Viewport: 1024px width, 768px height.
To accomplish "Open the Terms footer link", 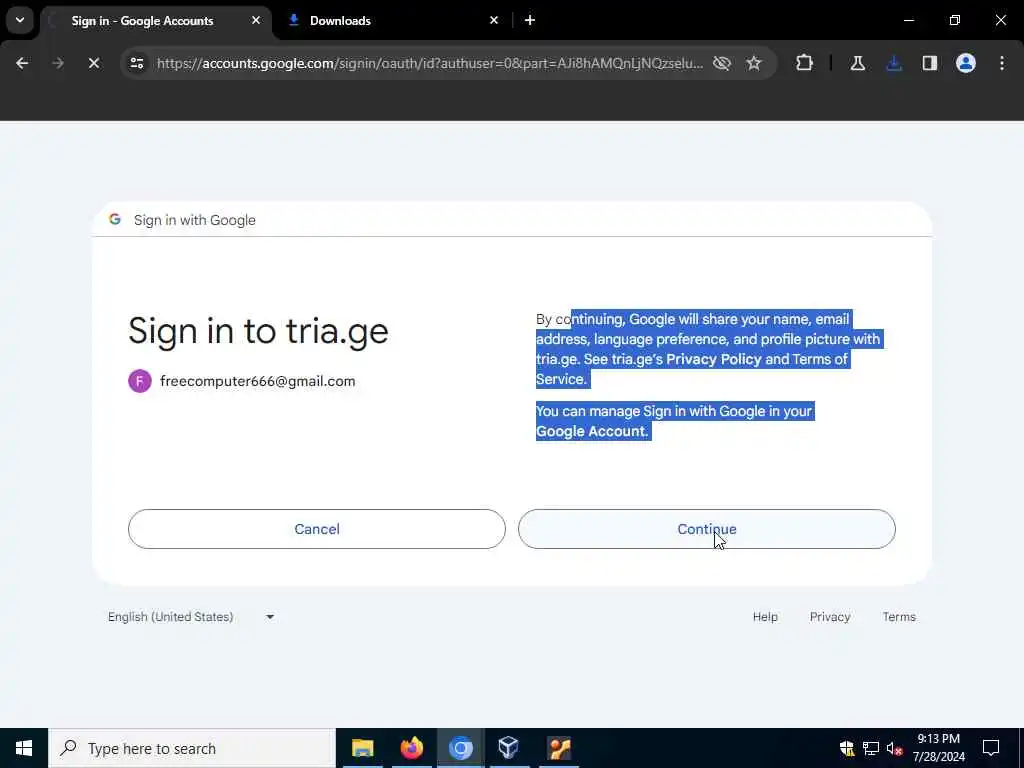I will [x=899, y=616].
